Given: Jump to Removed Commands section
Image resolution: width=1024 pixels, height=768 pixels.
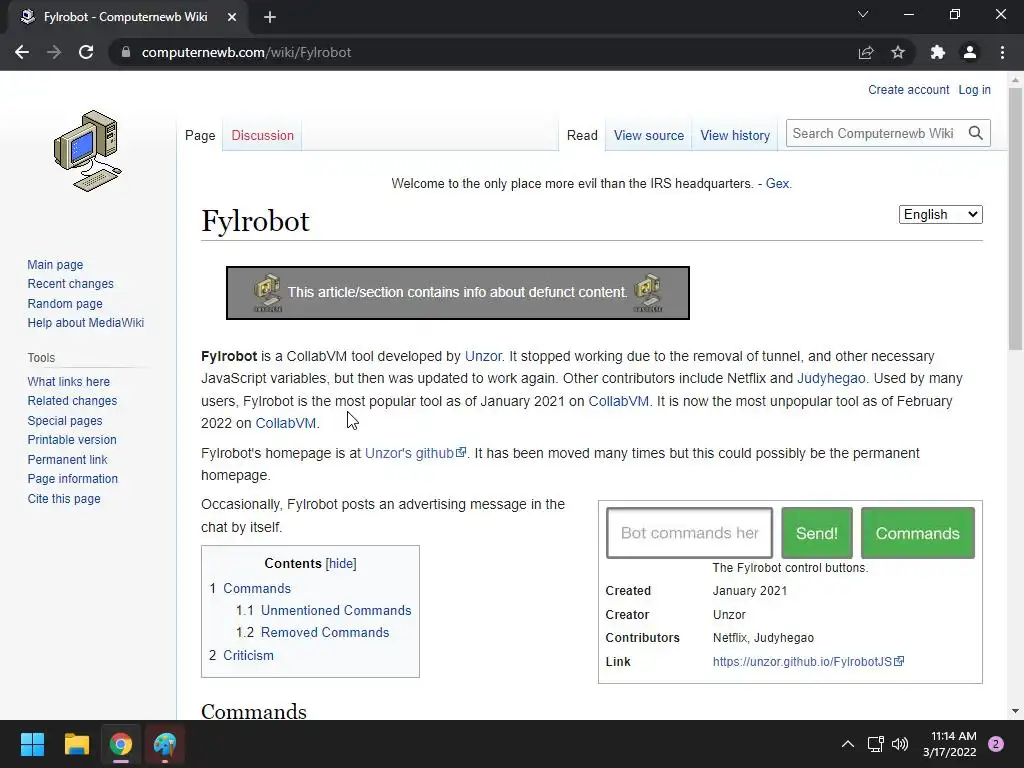Looking at the screenshot, I should 325,632.
